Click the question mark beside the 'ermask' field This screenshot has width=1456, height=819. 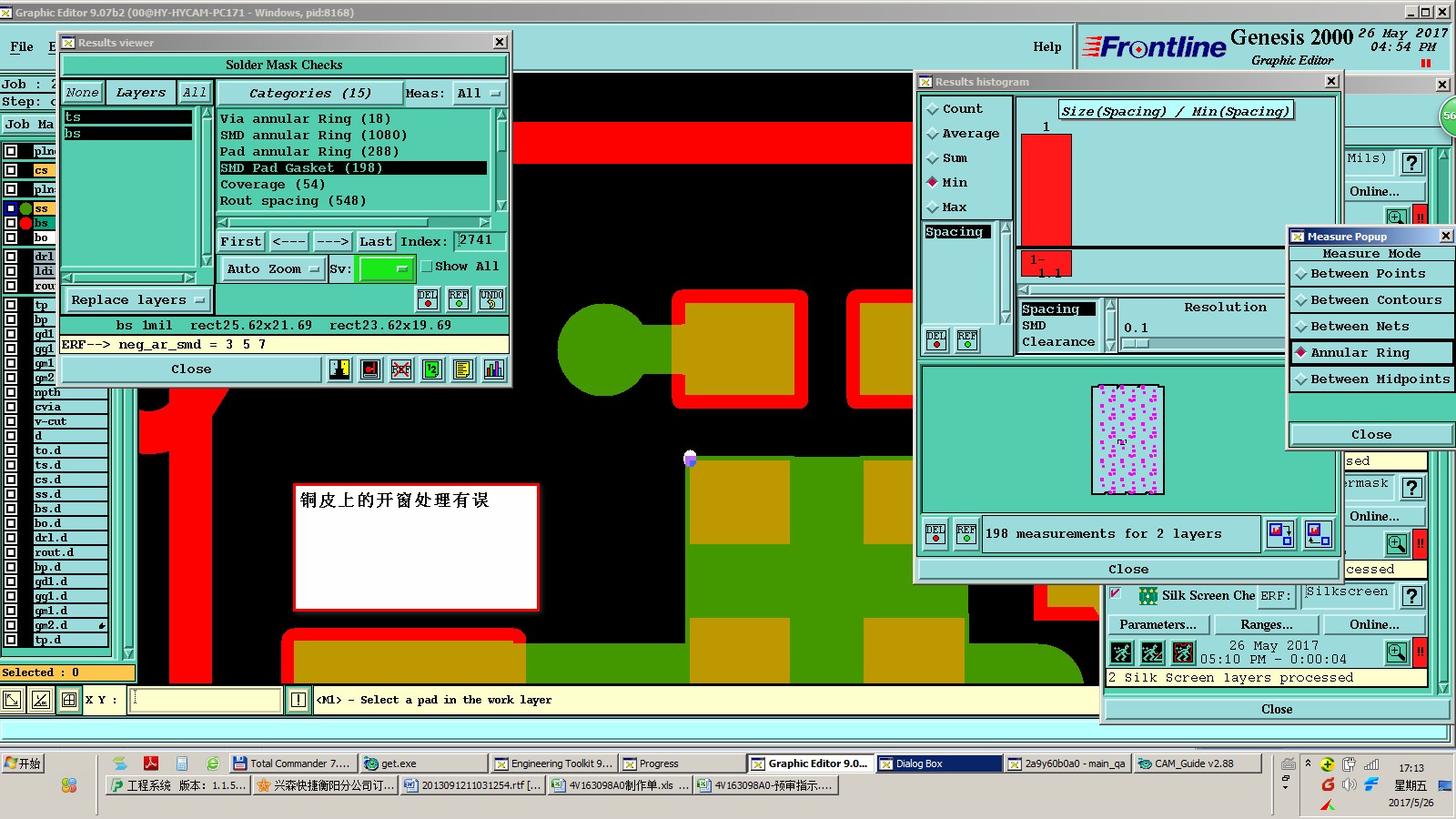point(1411,488)
